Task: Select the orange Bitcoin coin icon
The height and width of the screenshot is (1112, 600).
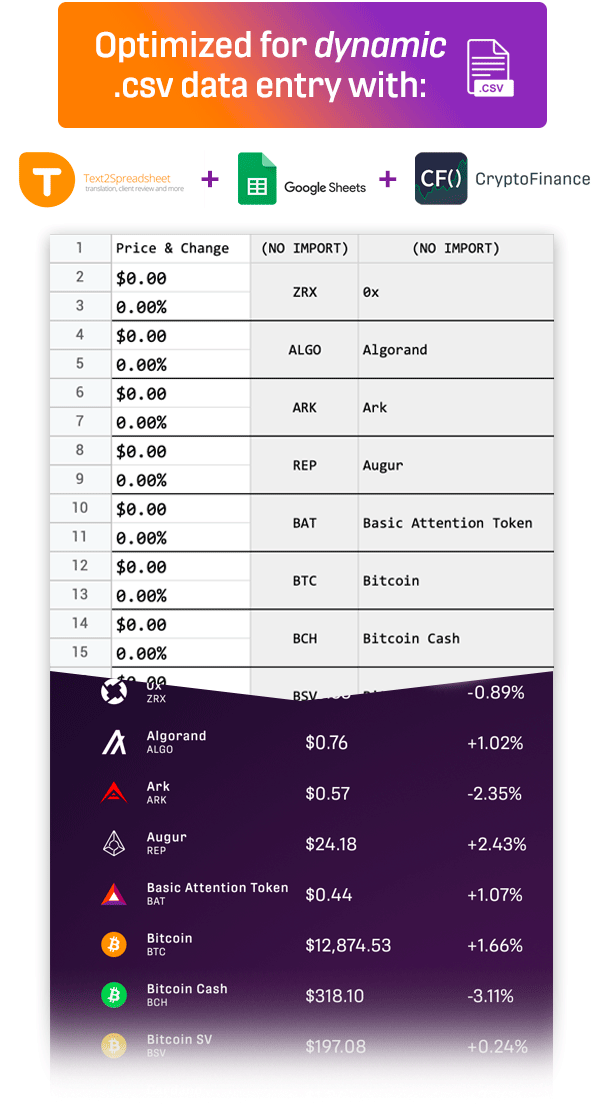Action: coord(113,944)
